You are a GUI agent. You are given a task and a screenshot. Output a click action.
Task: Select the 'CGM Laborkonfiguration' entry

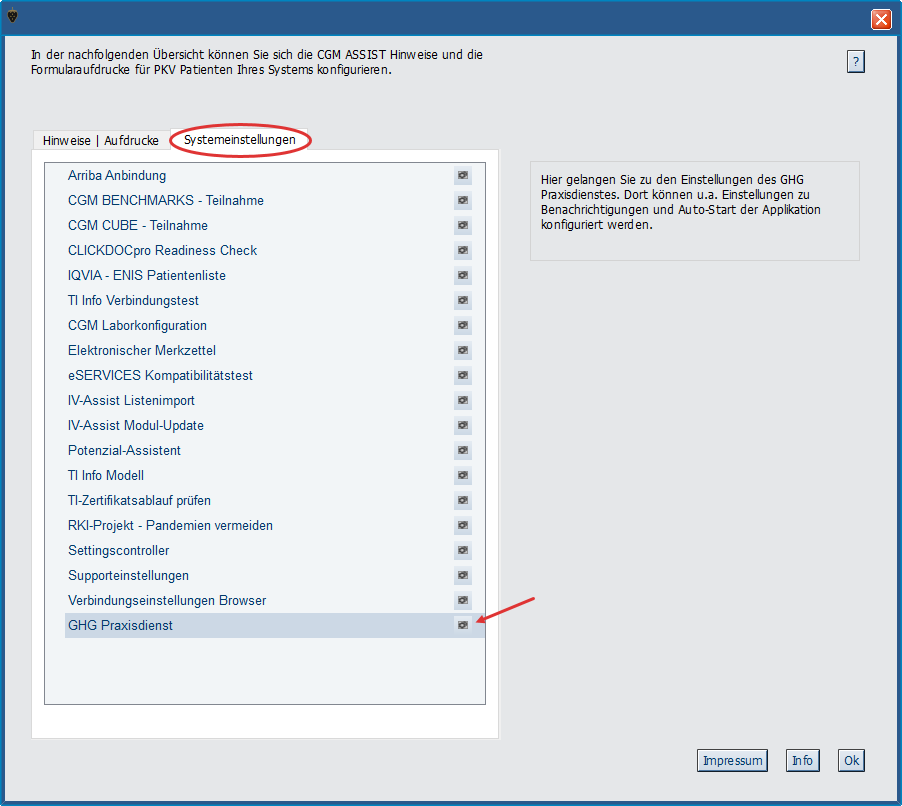[275, 326]
